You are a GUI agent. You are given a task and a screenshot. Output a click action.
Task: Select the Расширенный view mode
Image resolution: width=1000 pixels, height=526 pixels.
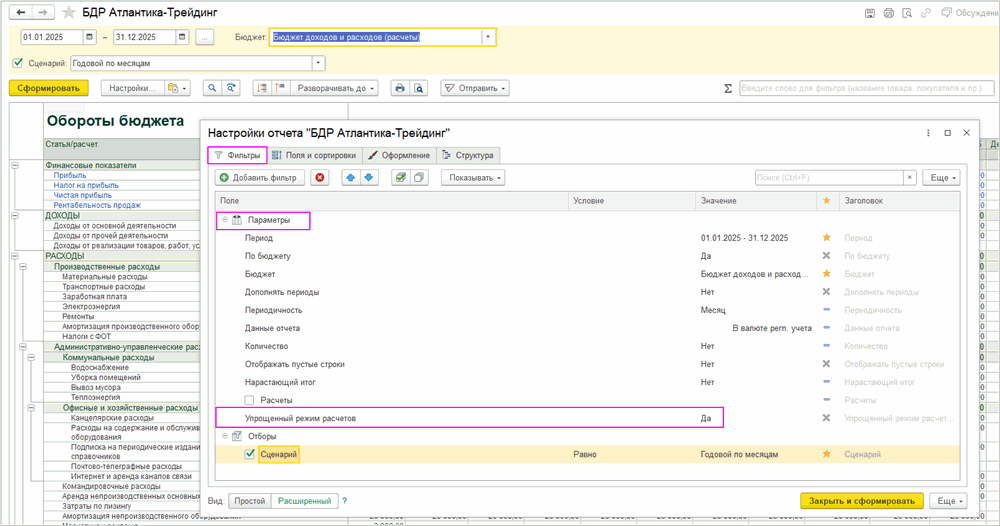304,501
